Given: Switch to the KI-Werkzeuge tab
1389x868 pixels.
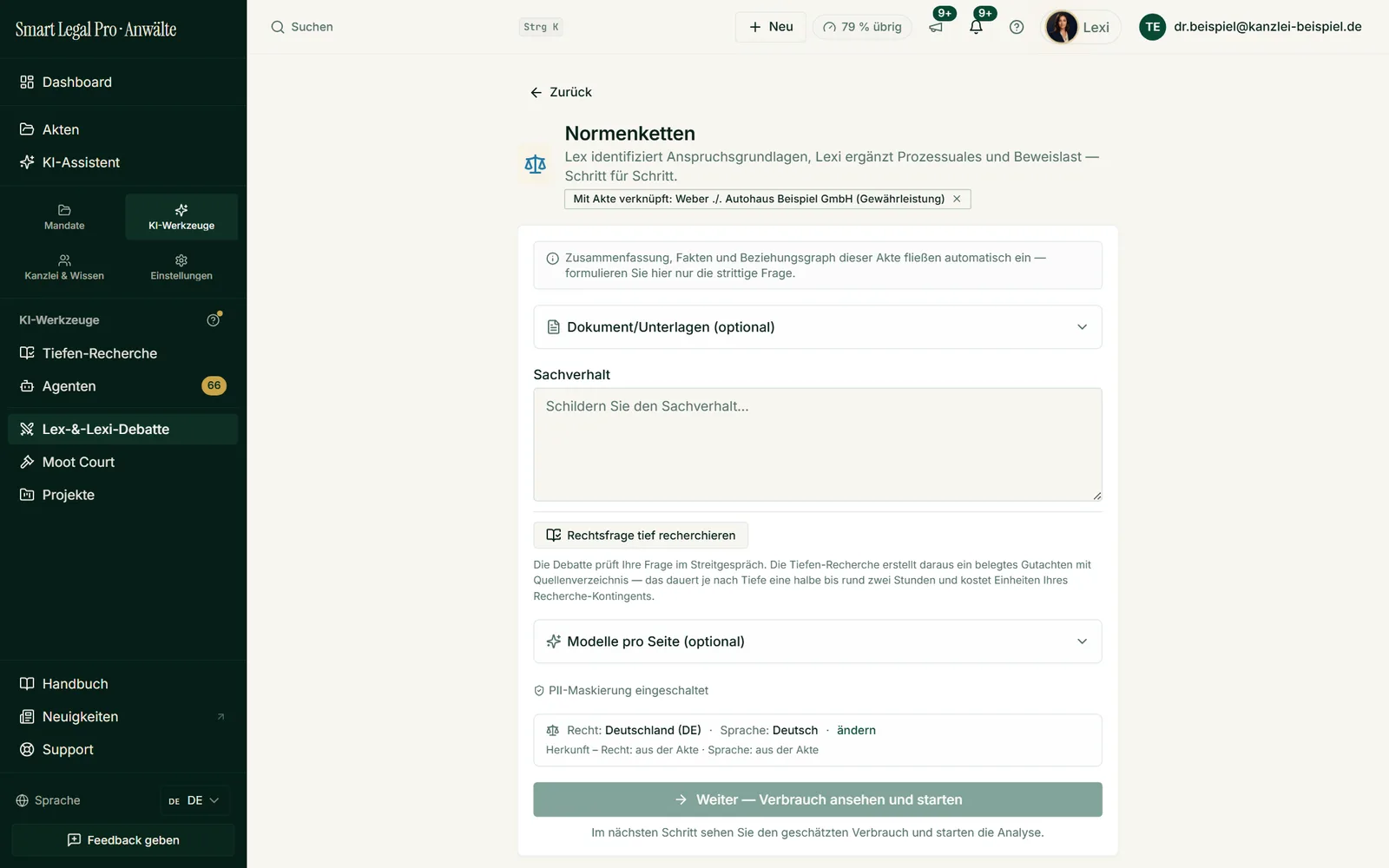Looking at the screenshot, I should click(x=181, y=217).
